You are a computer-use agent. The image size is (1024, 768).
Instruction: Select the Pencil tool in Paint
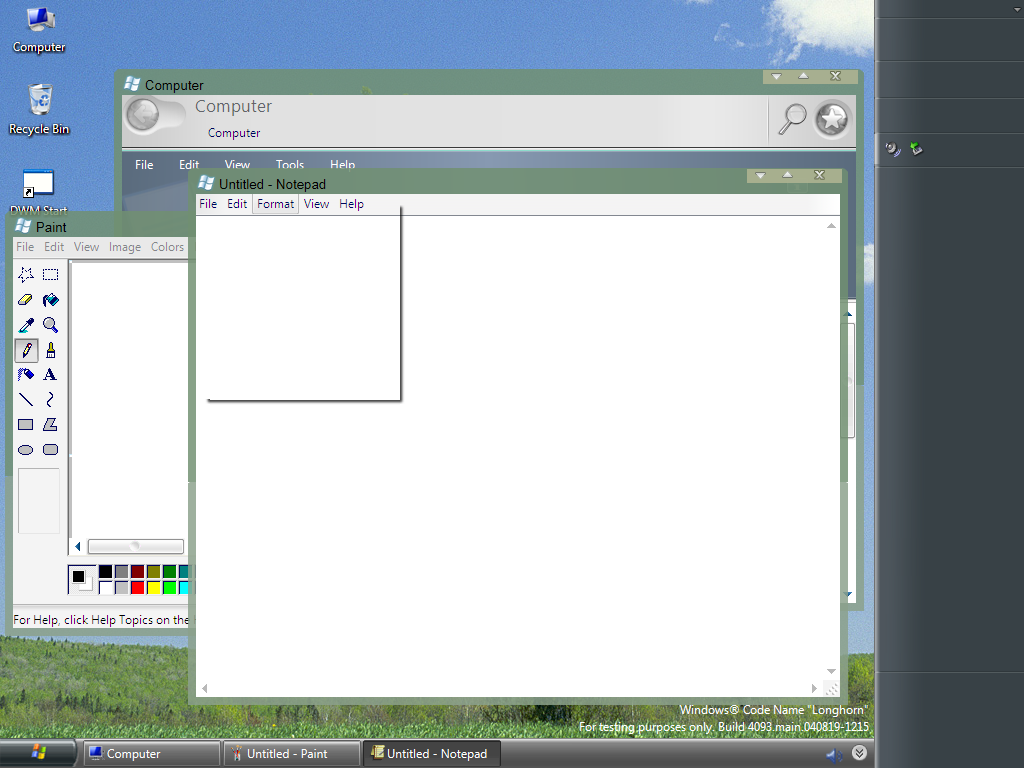pos(26,350)
